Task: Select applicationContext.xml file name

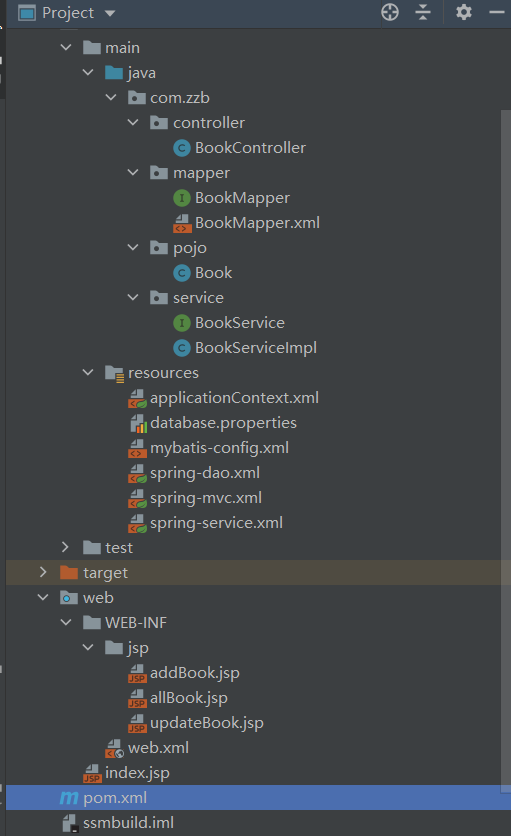Action: (x=234, y=398)
